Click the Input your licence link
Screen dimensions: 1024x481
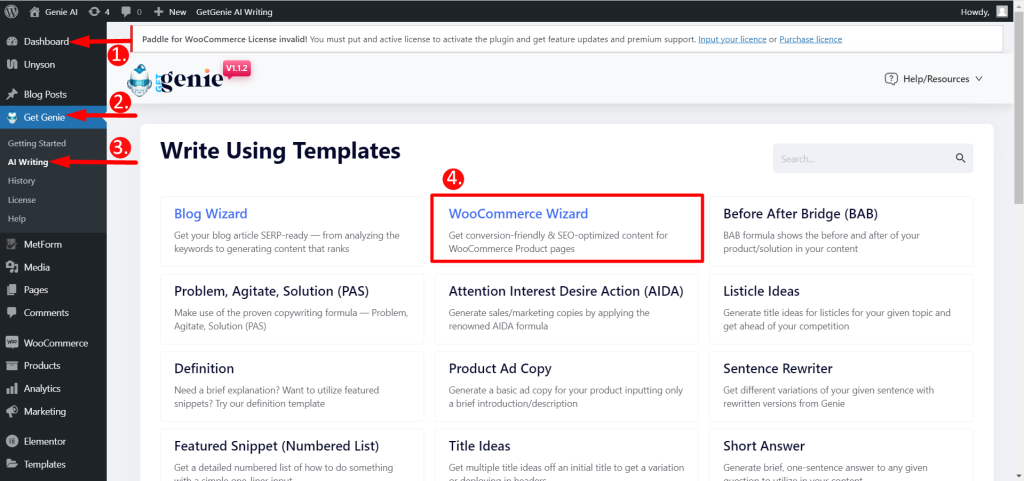[x=732, y=39]
